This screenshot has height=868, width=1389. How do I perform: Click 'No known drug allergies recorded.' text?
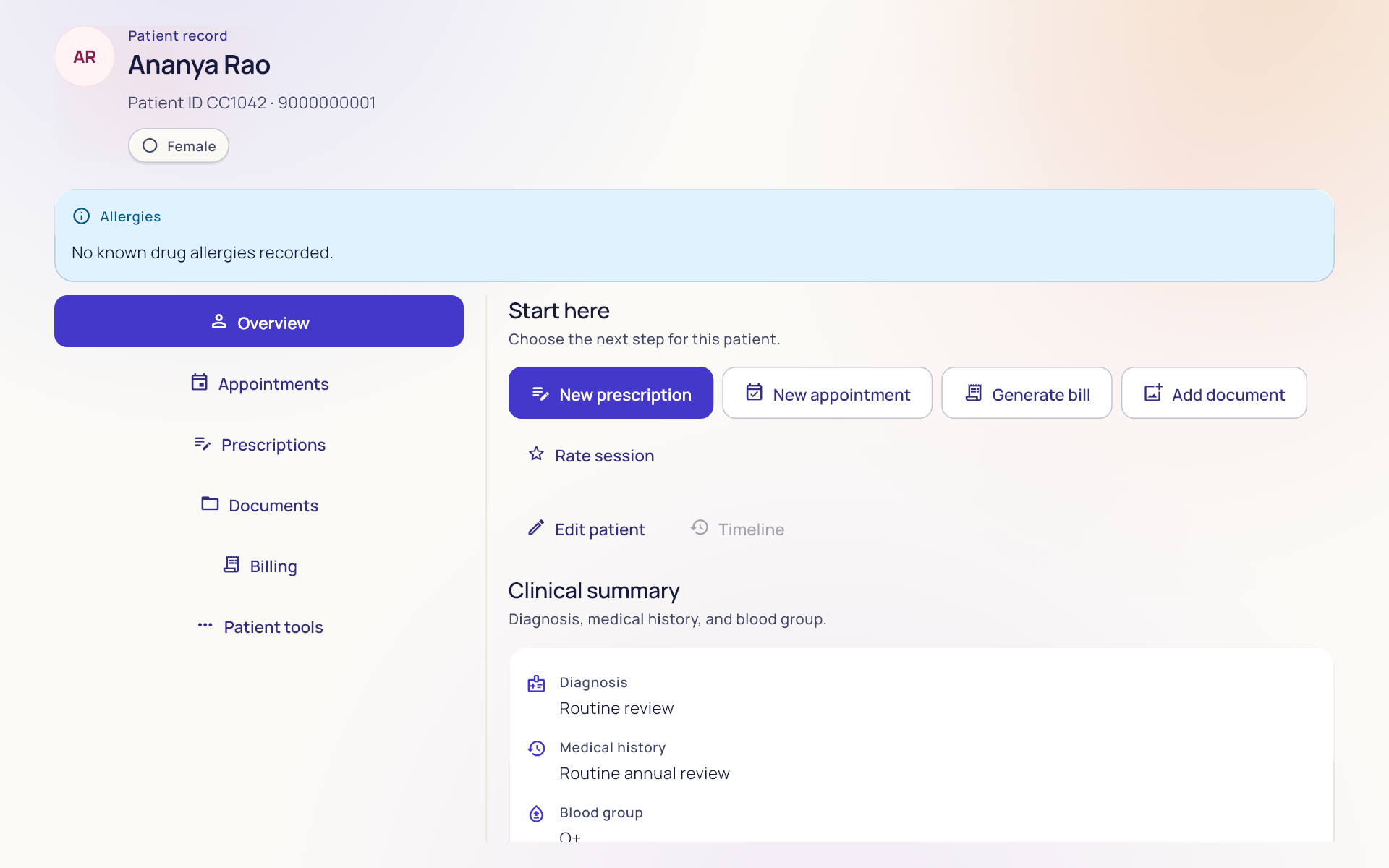pyautogui.click(x=203, y=252)
